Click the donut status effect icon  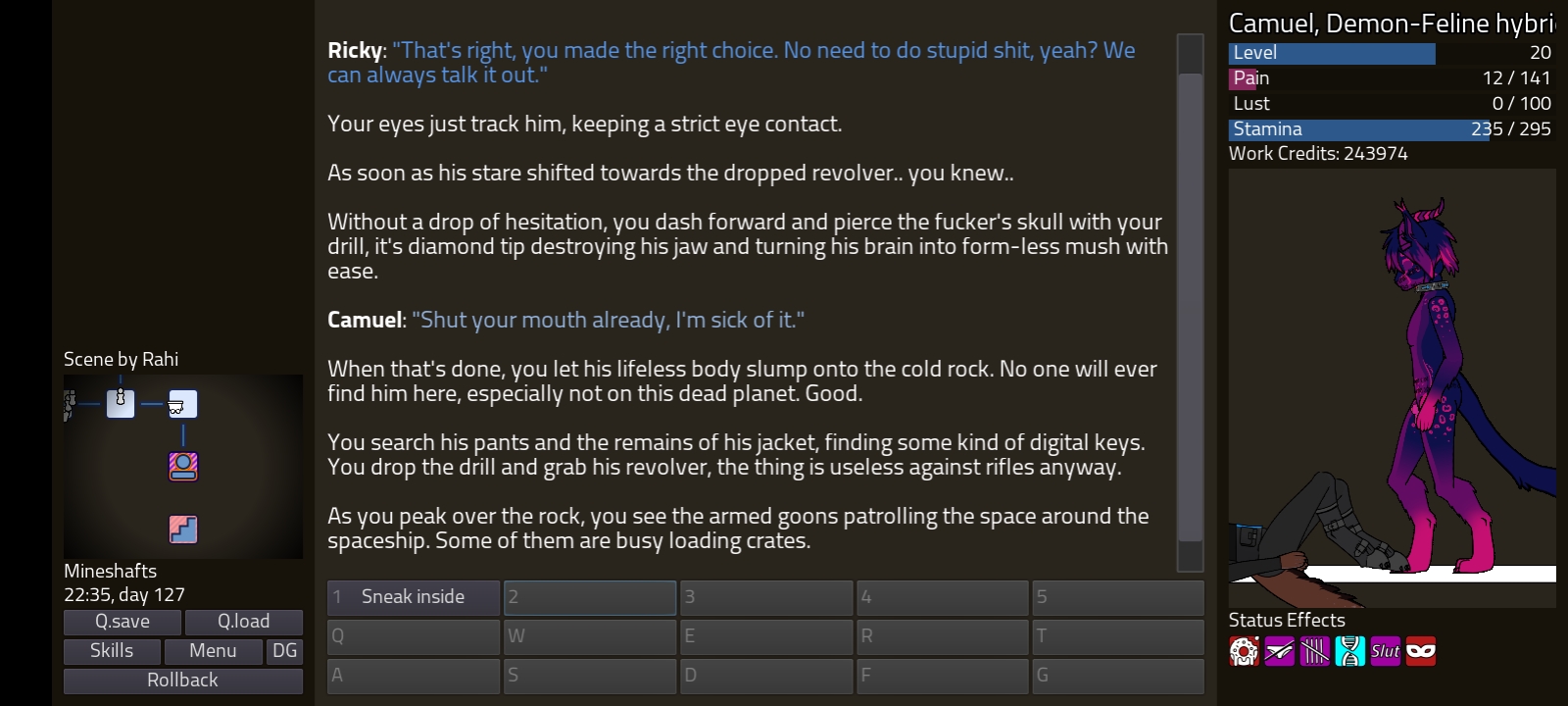click(1245, 651)
